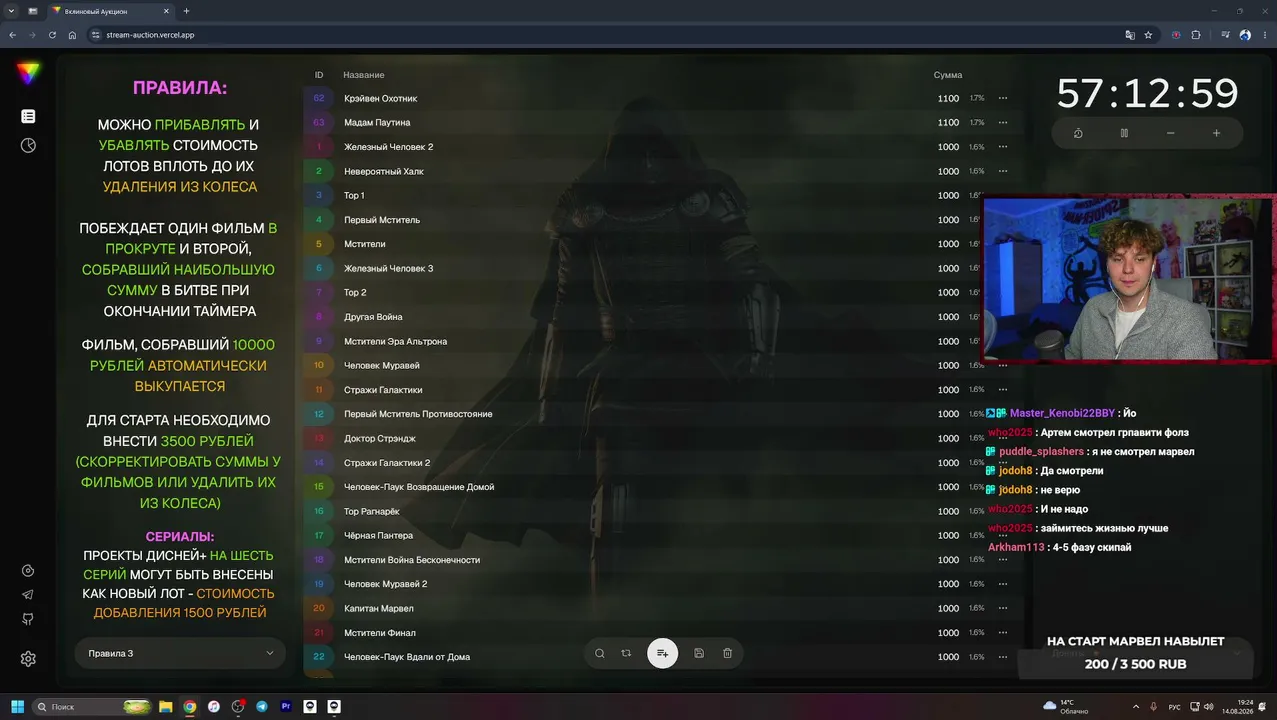
Task: Open the browser extensions puzzle icon
Action: (1196, 35)
